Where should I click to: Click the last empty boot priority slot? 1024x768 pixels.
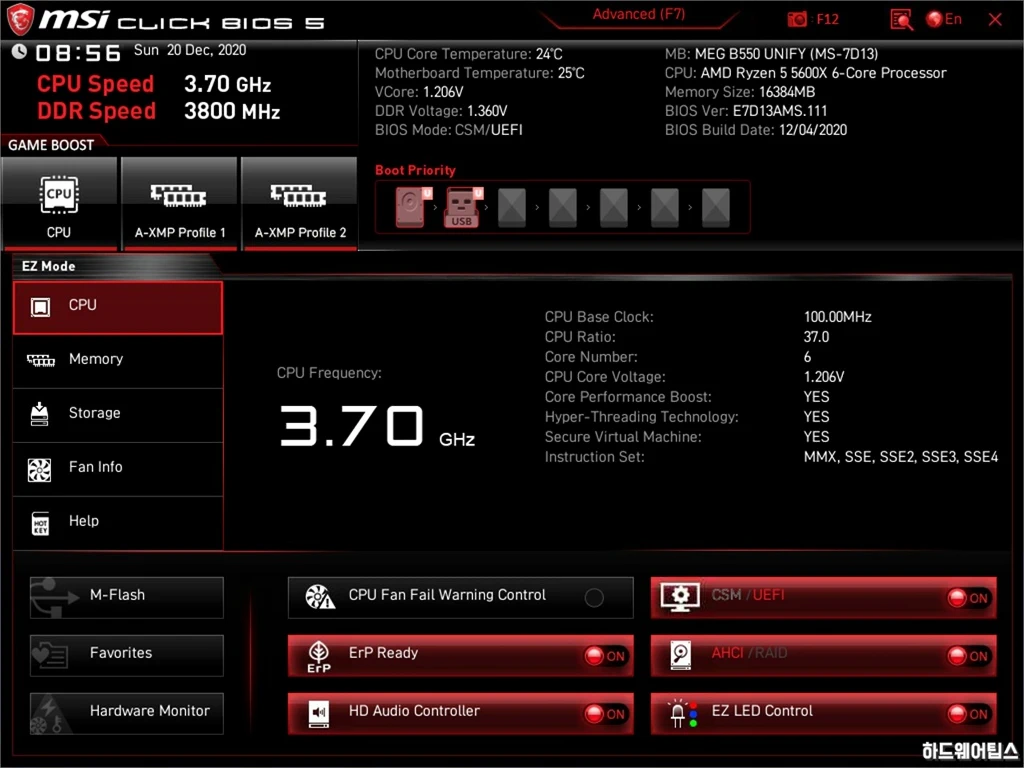click(x=716, y=207)
